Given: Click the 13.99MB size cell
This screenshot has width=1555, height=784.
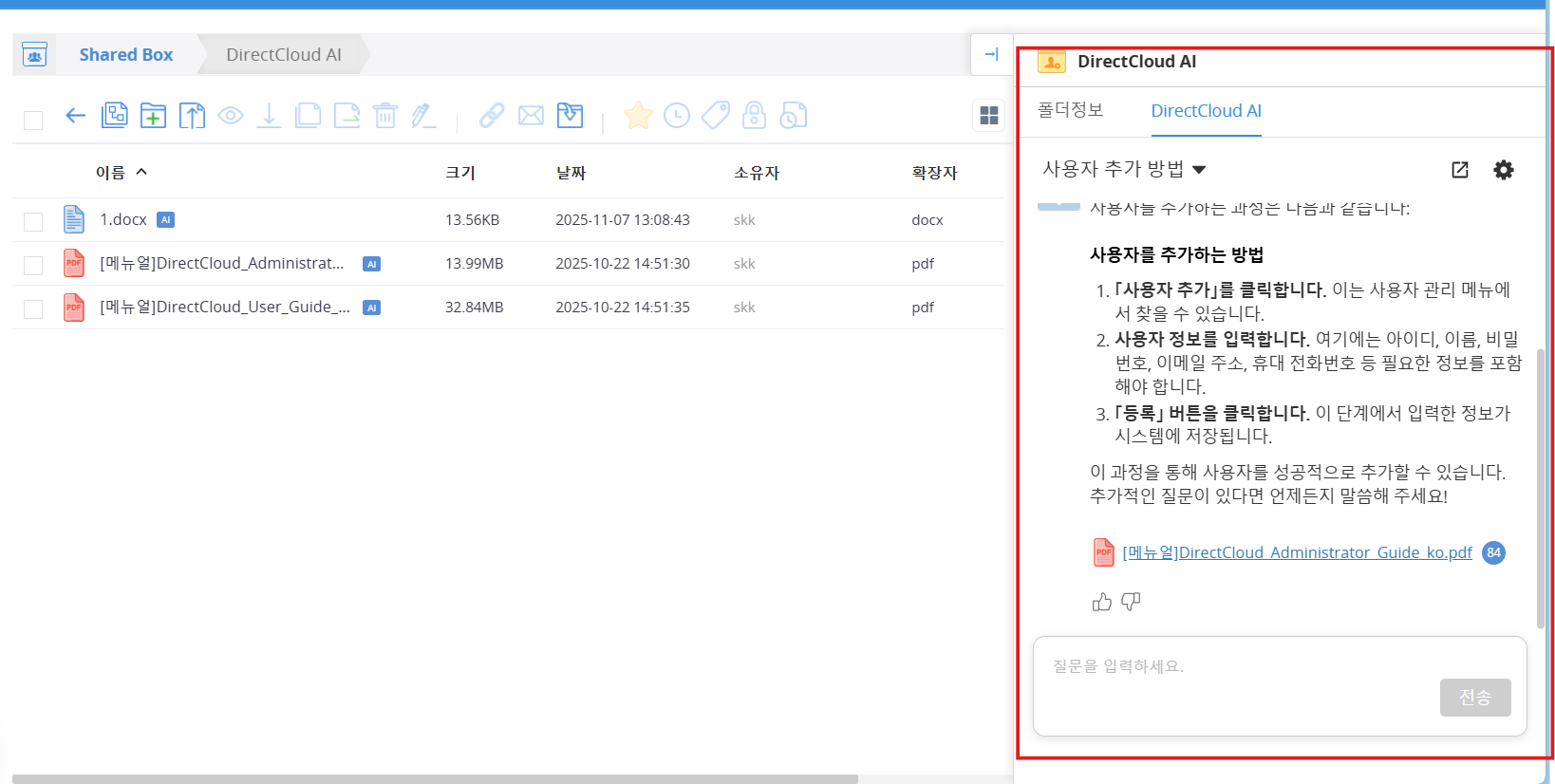Looking at the screenshot, I should click(x=475, y=264).
